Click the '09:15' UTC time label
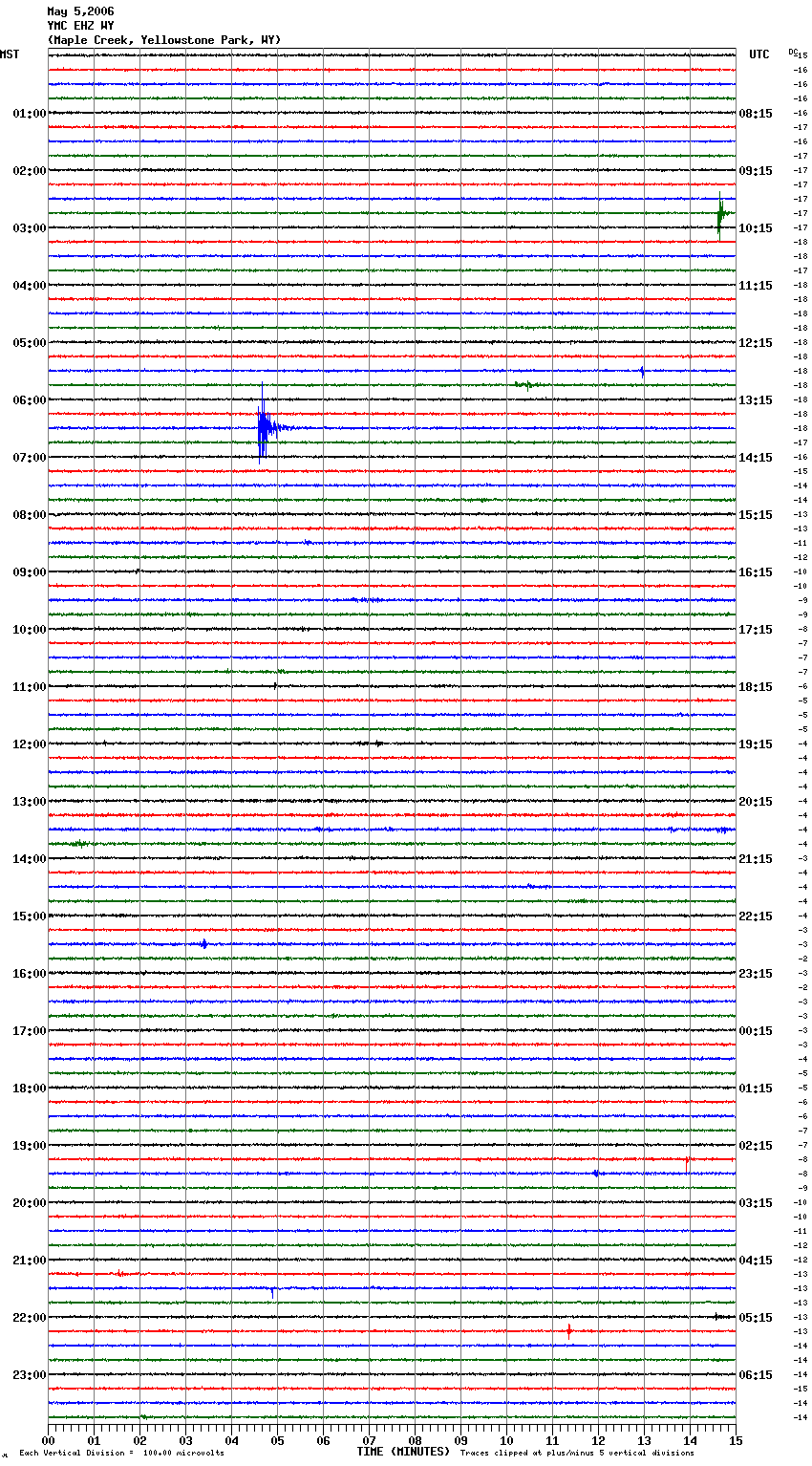This screenshot has width=812, height=1466. 756,171
